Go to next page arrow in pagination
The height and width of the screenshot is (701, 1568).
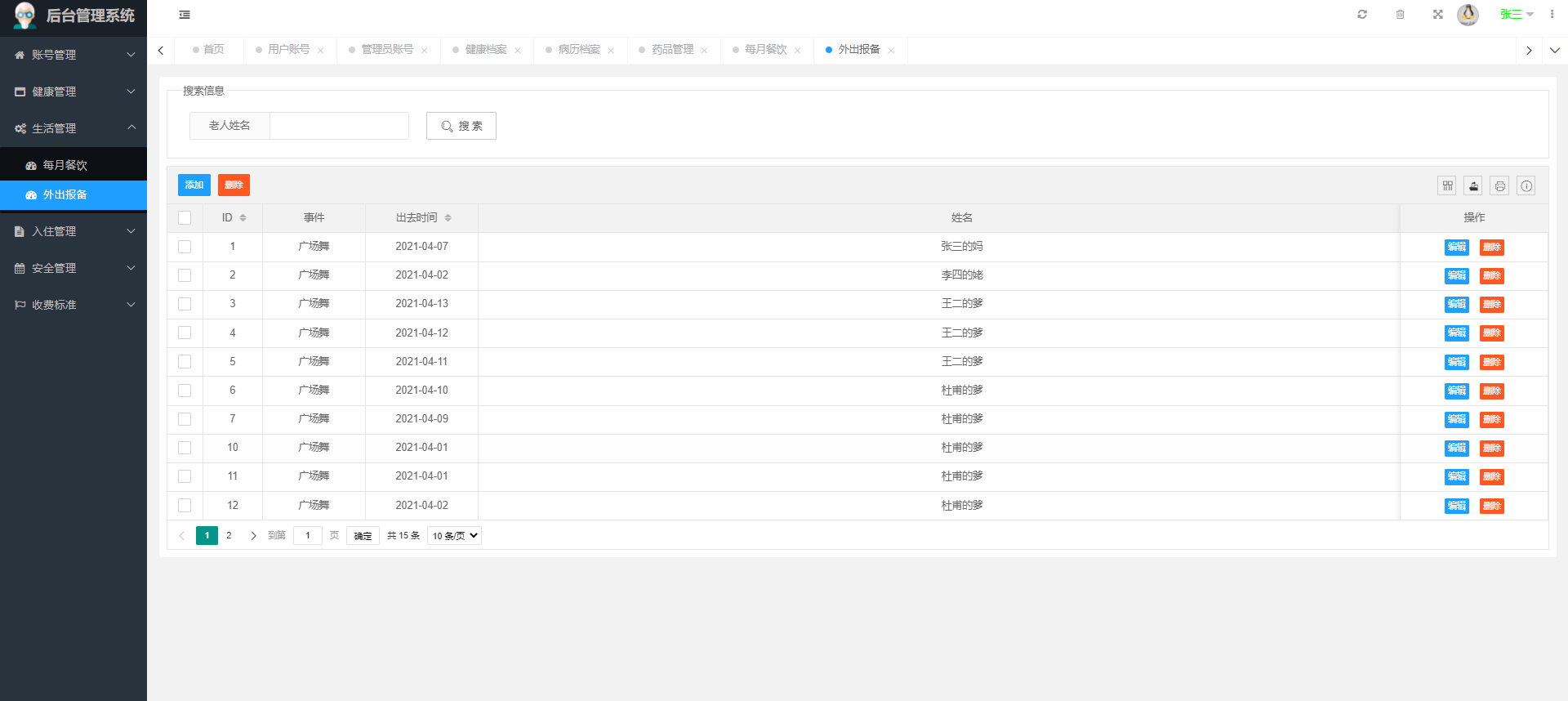[x=253, y=536]
